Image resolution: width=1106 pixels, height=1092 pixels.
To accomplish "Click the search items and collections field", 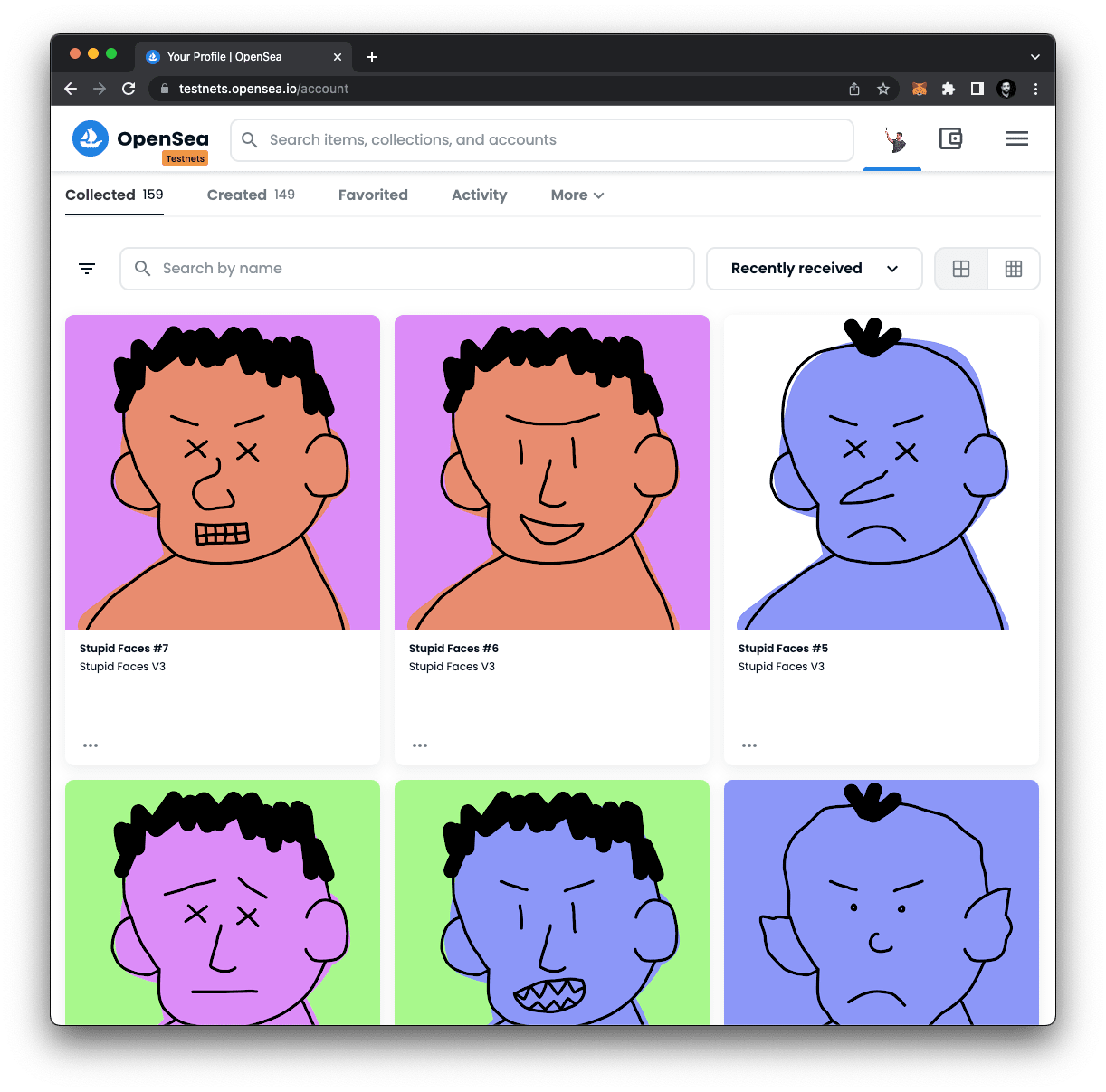I will [542, 140].
